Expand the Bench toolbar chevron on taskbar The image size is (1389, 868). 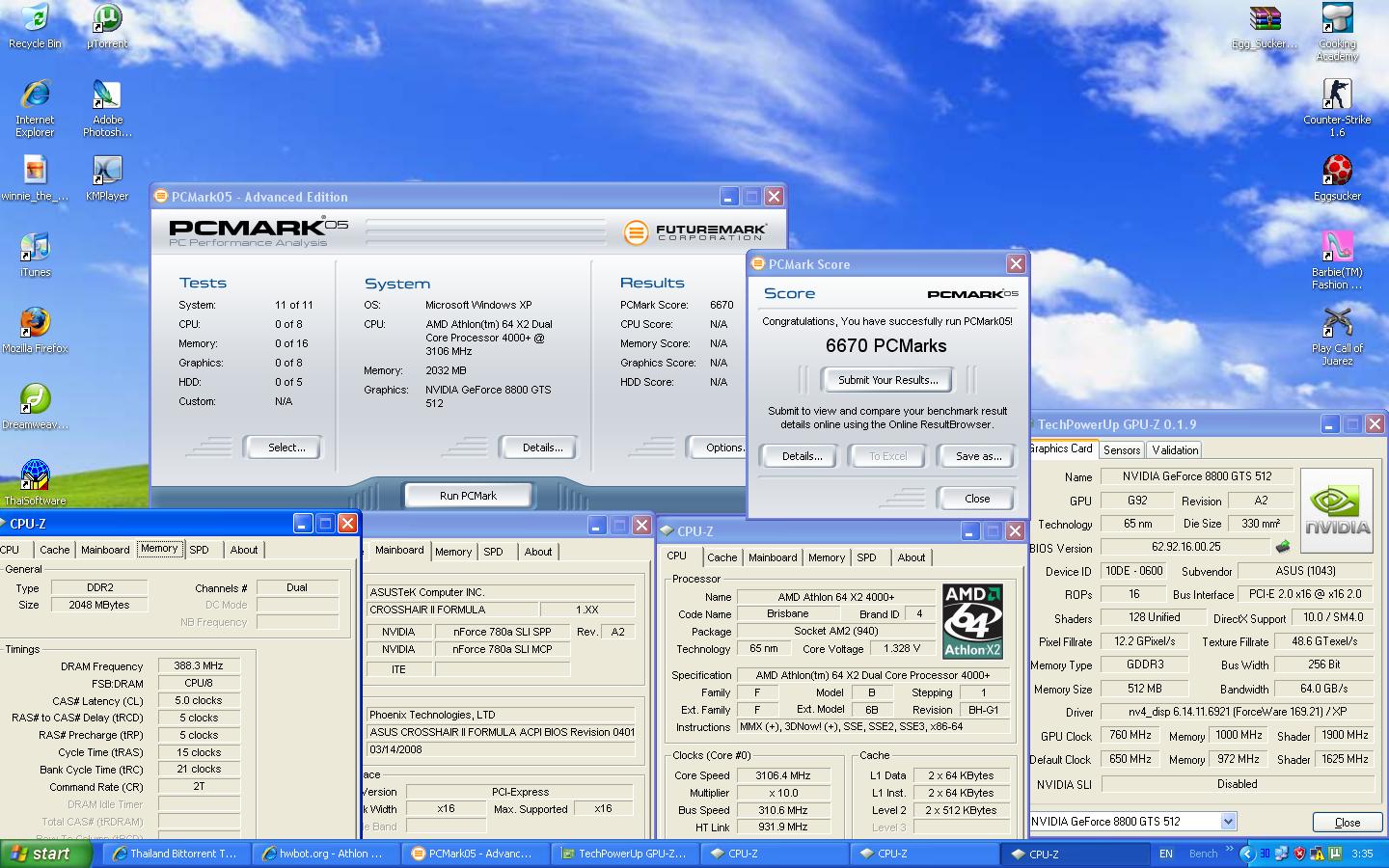click(x=1229, y=849)
